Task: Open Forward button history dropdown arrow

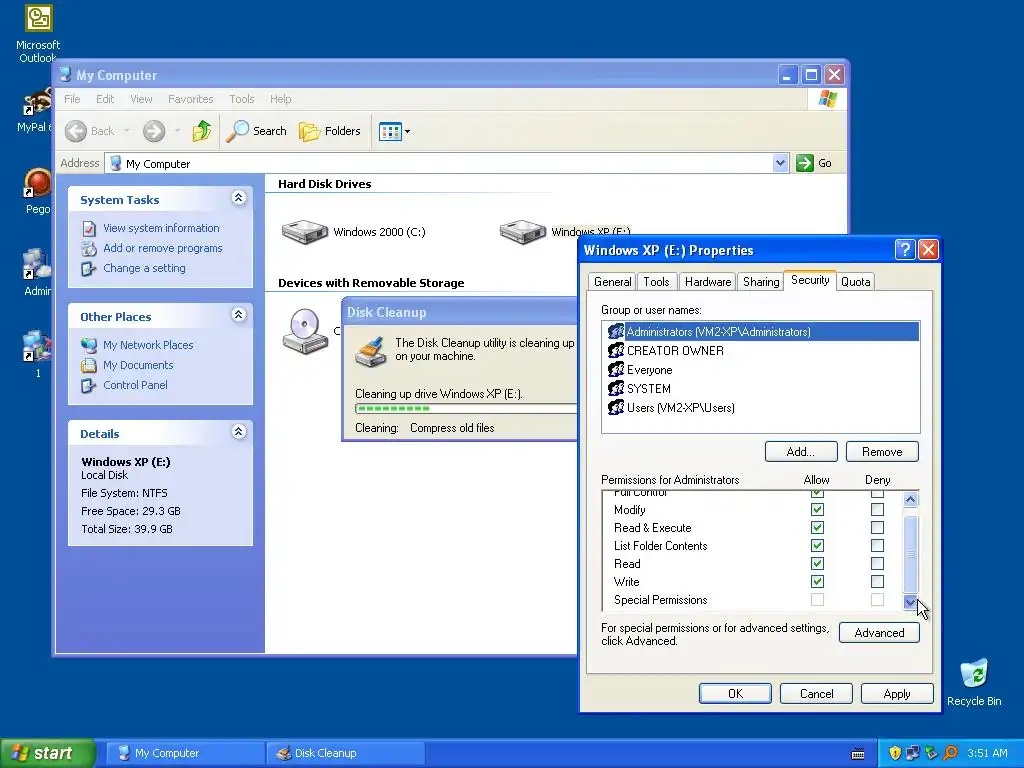Action: pos(177,131)
